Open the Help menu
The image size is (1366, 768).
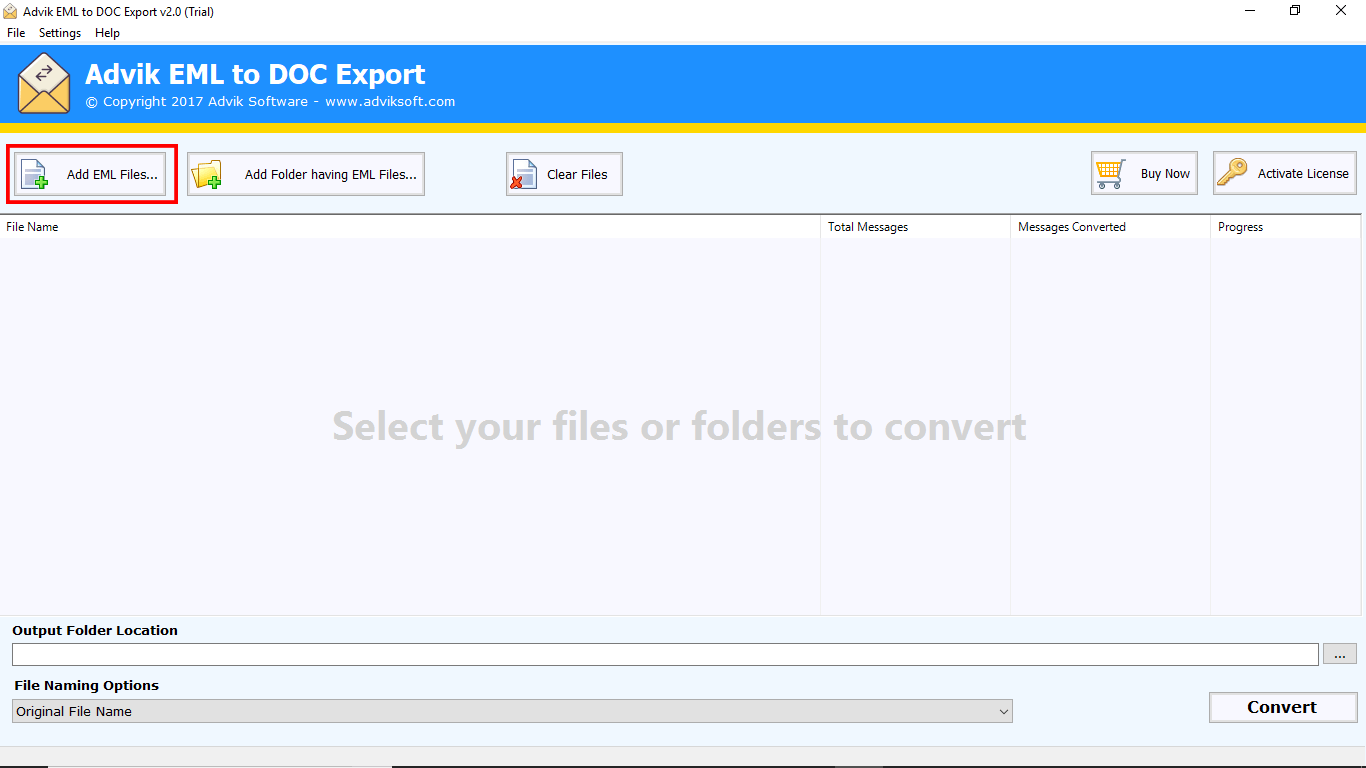coord(107,33)
